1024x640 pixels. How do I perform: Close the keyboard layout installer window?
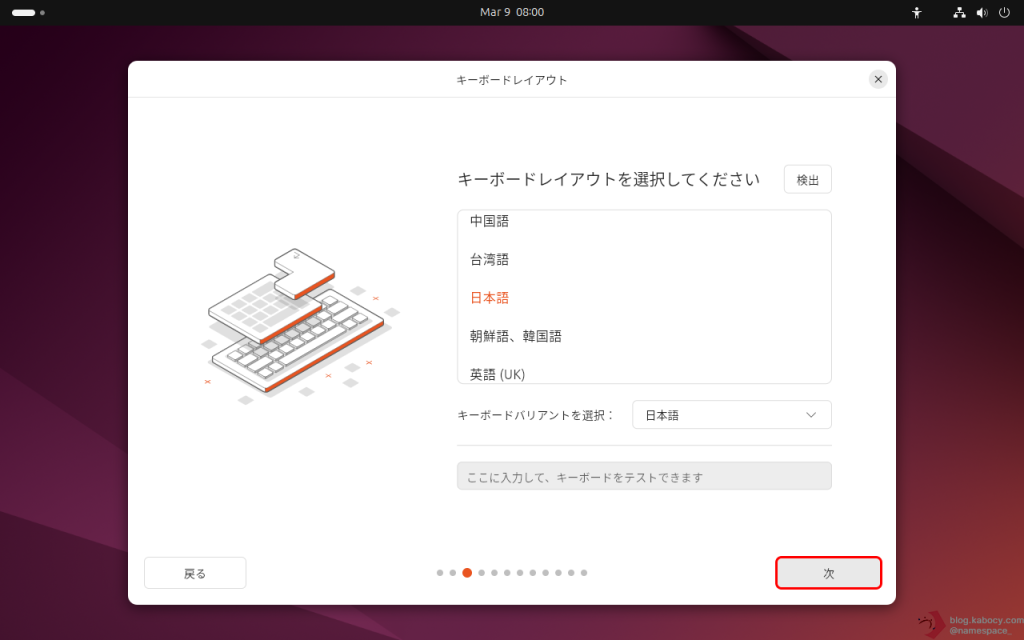click(878, 79)
